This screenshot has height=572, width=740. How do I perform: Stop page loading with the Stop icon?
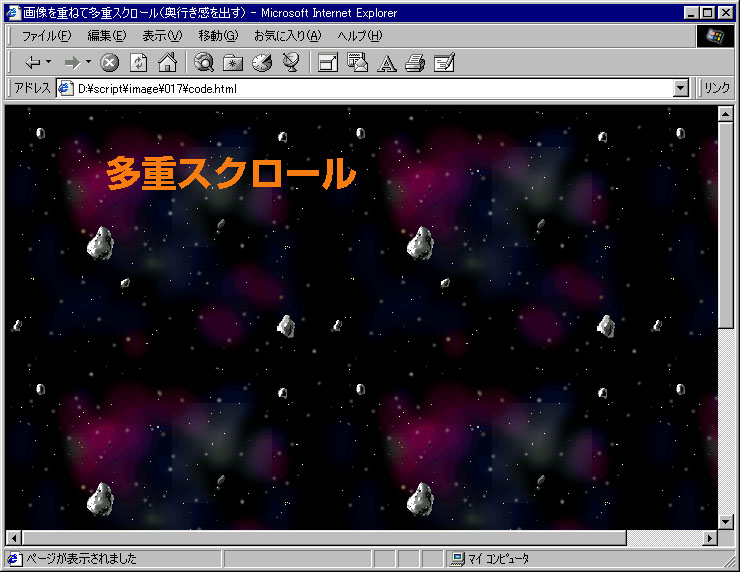click(x=109, y=62)
